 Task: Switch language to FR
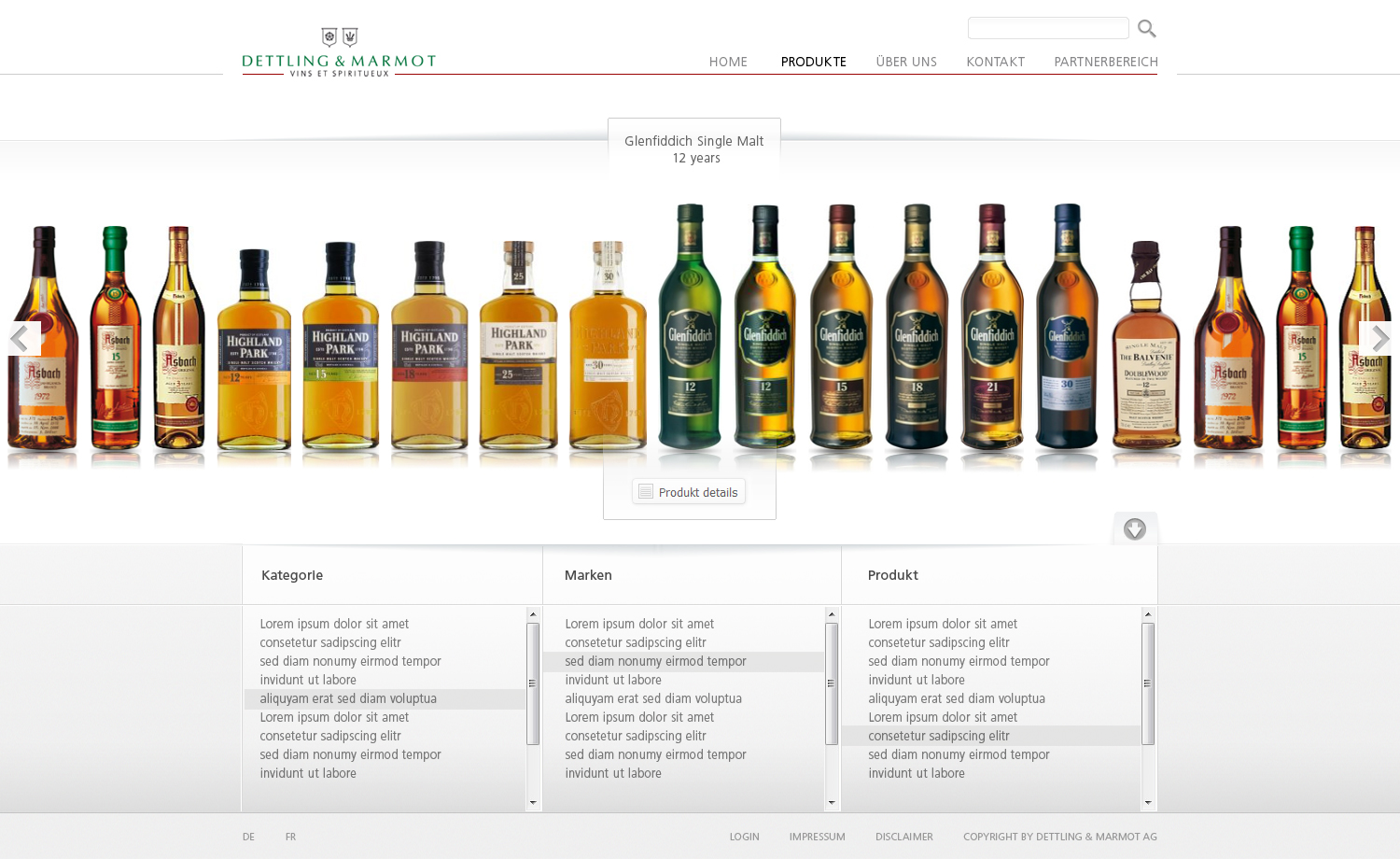(290, 837)
